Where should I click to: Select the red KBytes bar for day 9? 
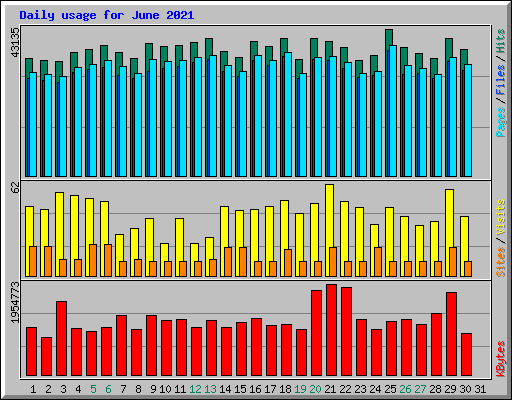tap(152, 345)
